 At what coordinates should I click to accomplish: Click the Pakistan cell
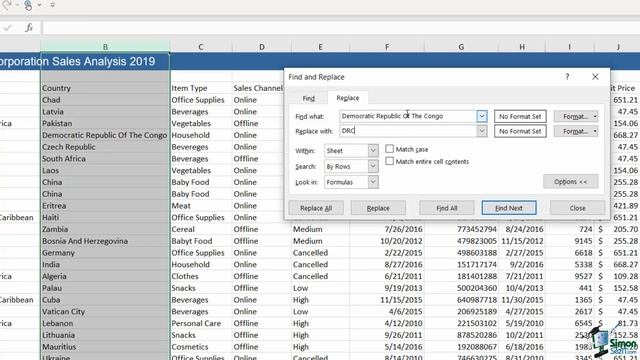(105, 123)
